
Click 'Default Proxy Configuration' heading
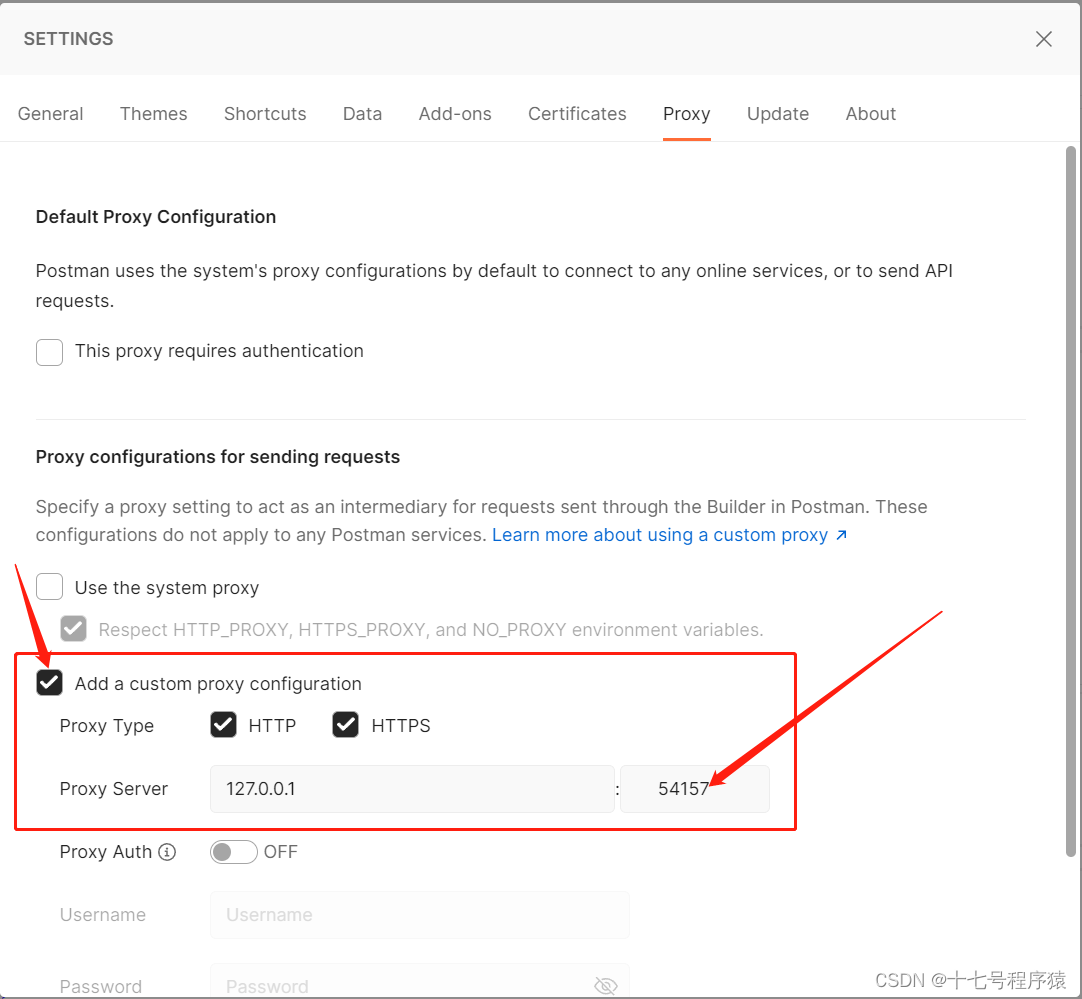click(156, 217)
